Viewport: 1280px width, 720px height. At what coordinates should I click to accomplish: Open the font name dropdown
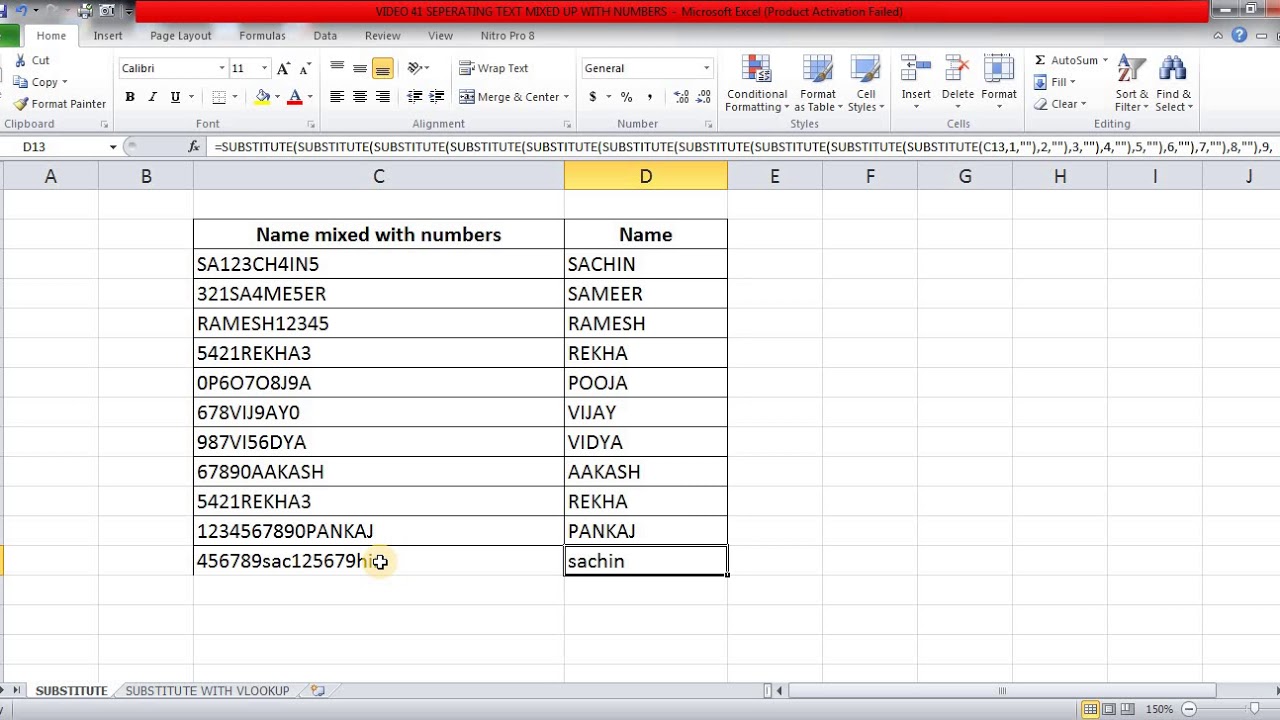tap(222, 68)
